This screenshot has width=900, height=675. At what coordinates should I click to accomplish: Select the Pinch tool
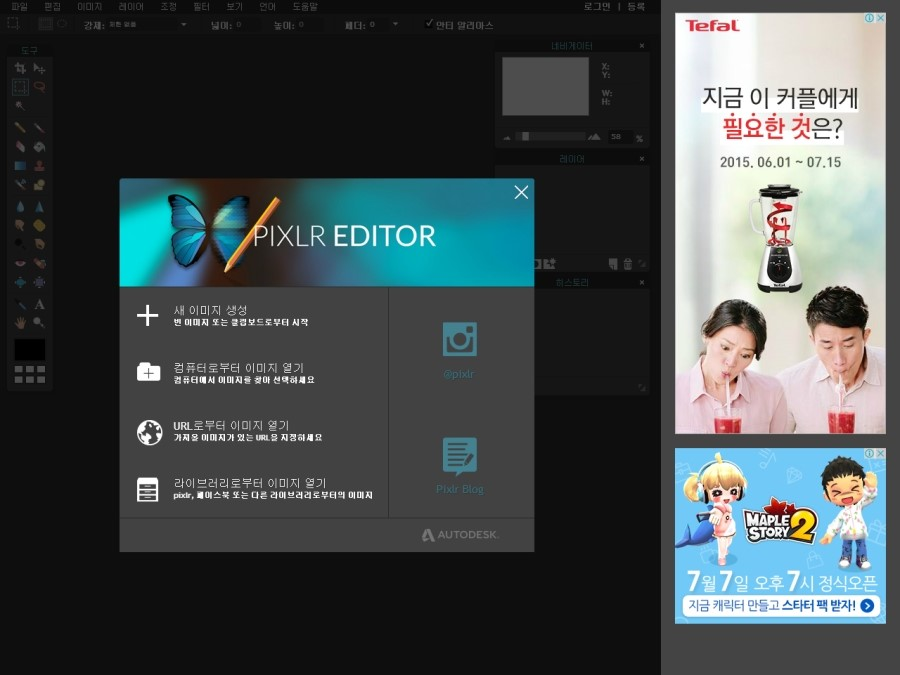tap(39, 282)
